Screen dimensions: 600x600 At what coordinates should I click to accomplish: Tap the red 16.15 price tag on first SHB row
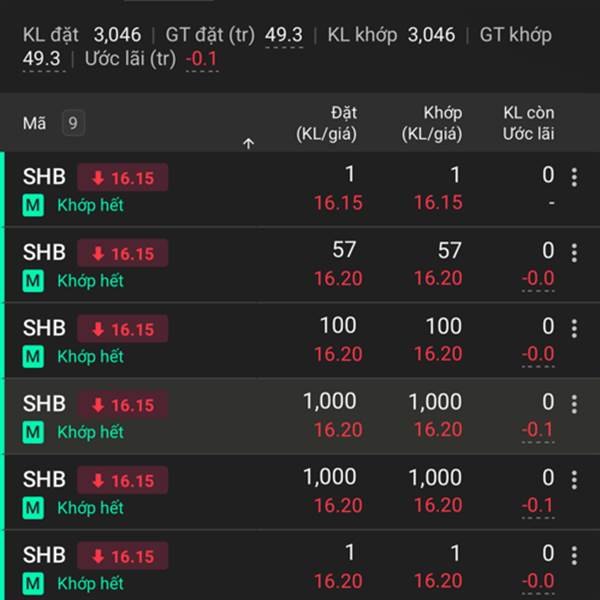pos(122,178)
